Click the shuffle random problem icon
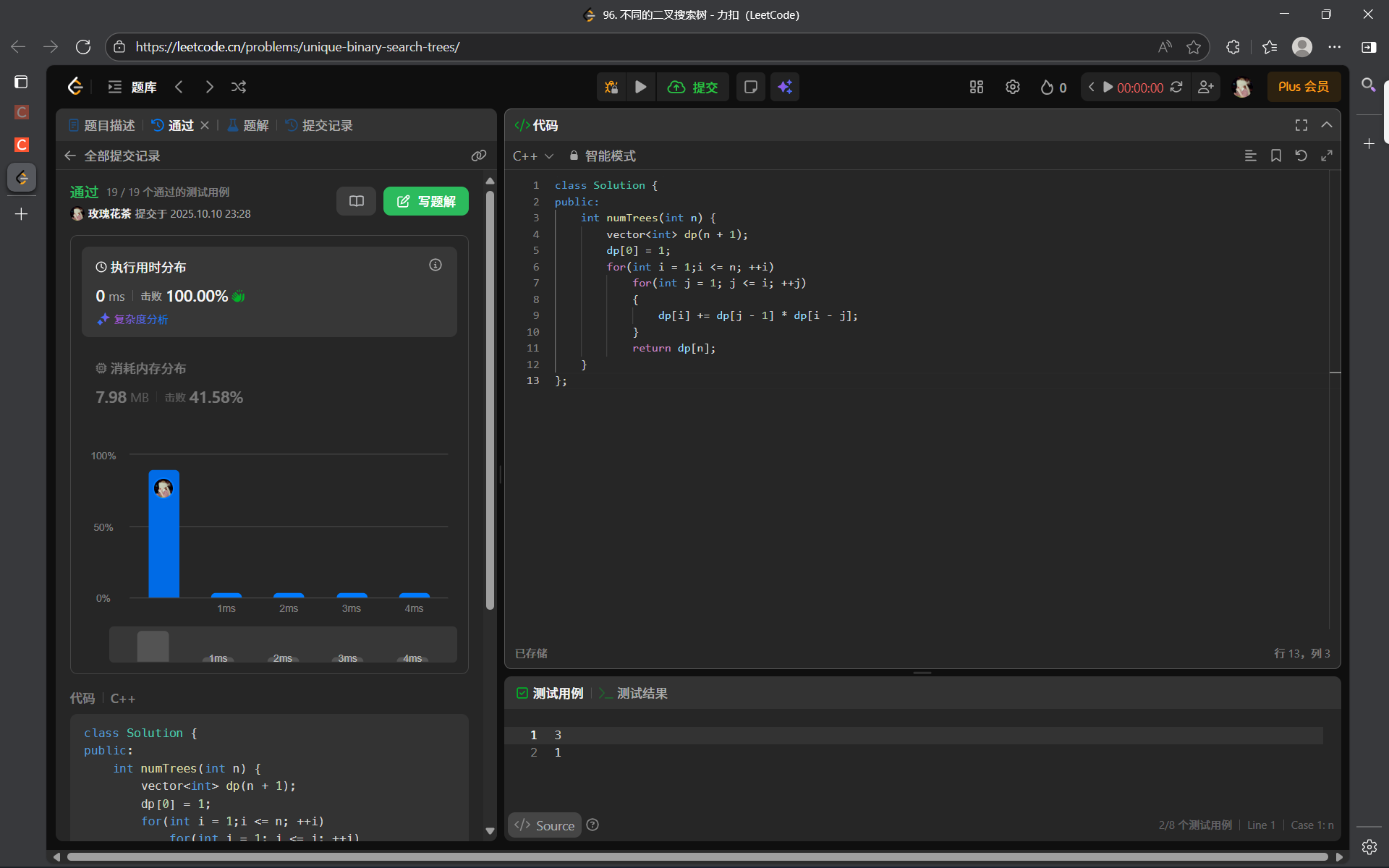This screenshot has height=868, width=1389. (x=239, y=87)
